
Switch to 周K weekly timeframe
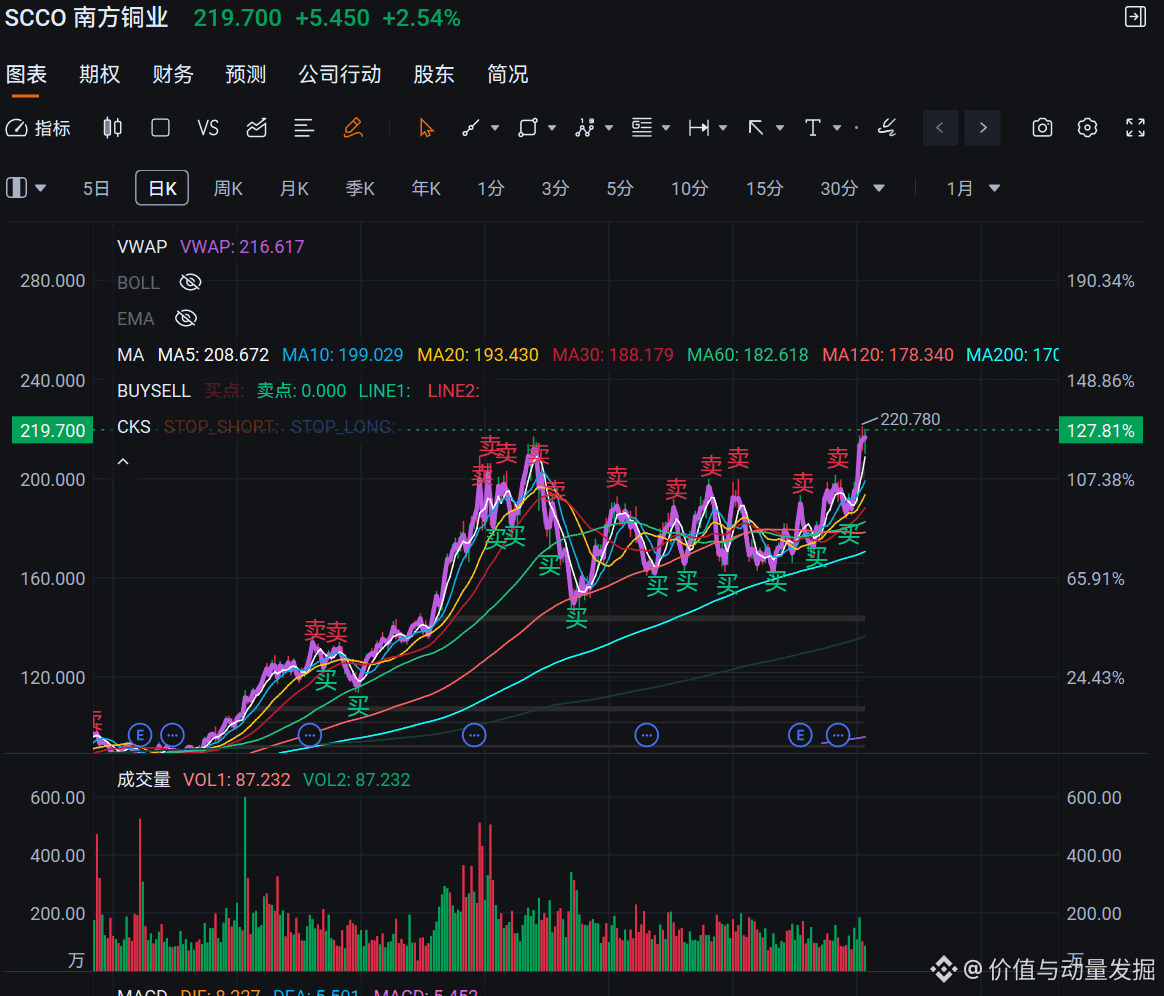[x=228, y=189]
